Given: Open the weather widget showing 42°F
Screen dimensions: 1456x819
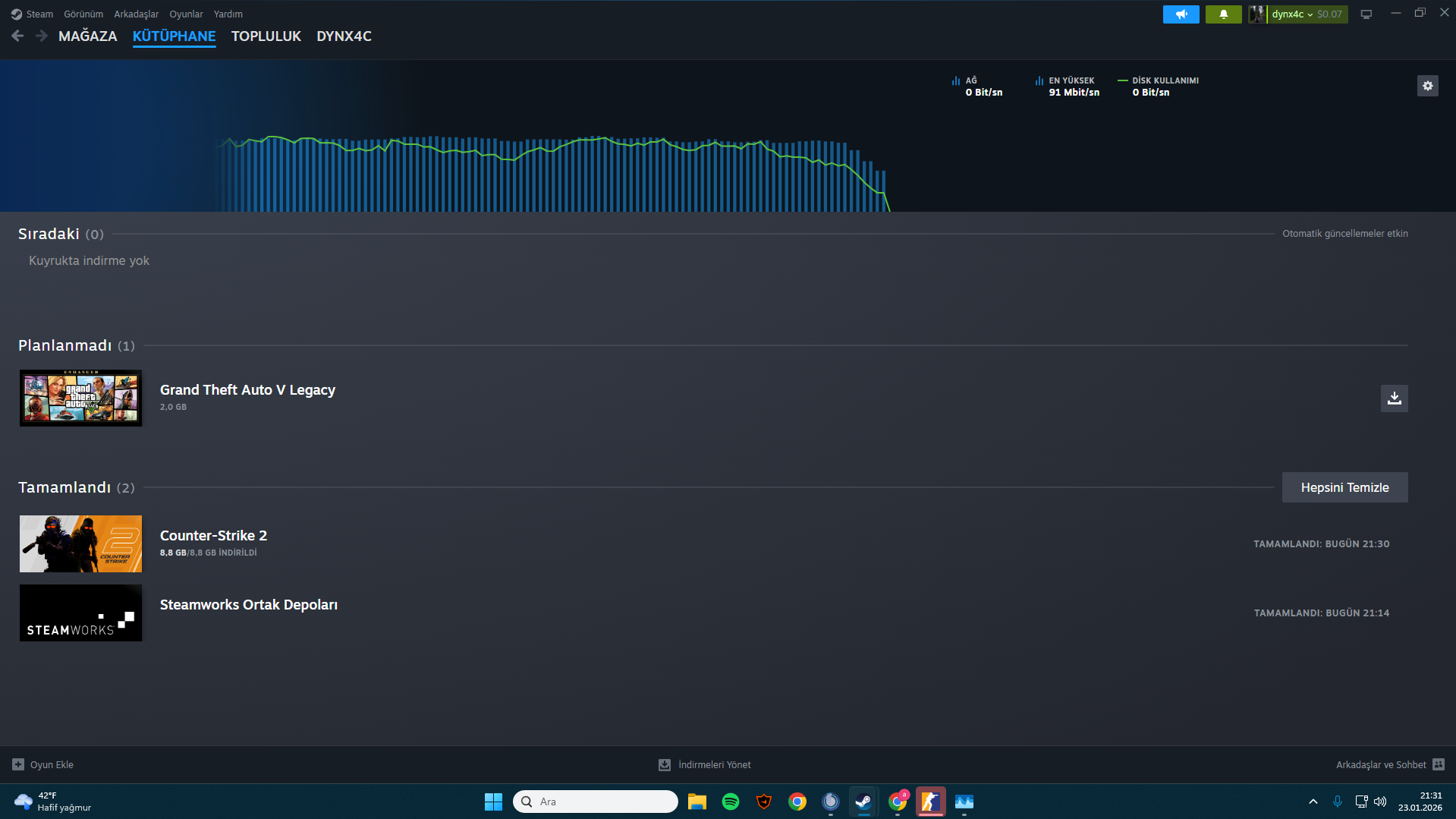Looking at the screenshot, I should click(x=53, y=802).
